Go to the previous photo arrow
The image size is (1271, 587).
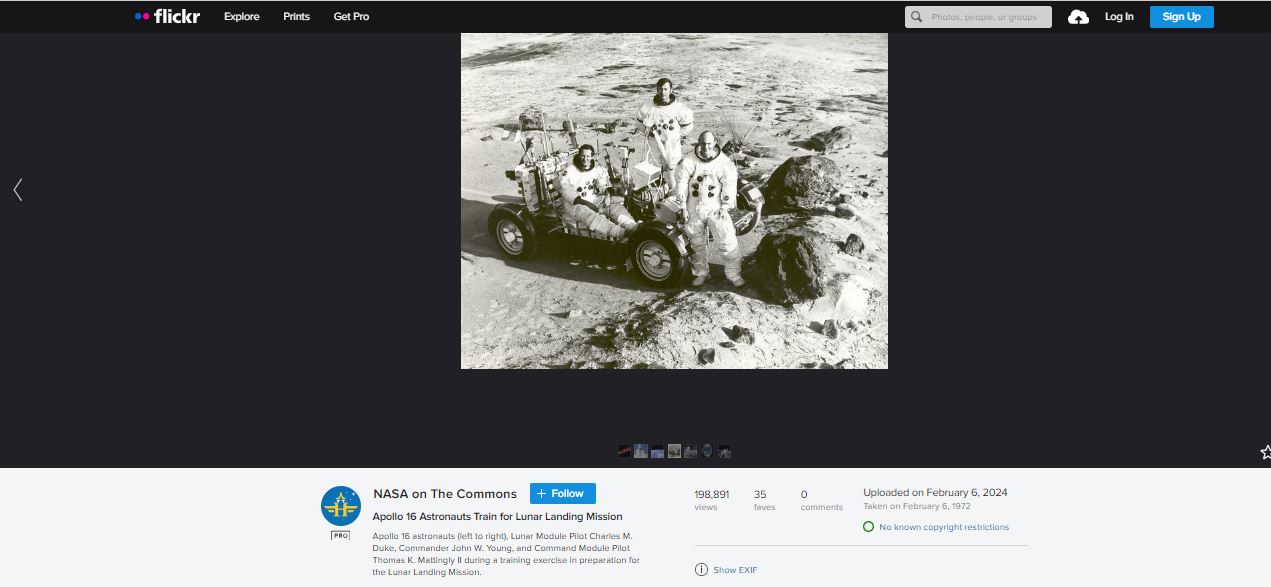tap(17, 189)
